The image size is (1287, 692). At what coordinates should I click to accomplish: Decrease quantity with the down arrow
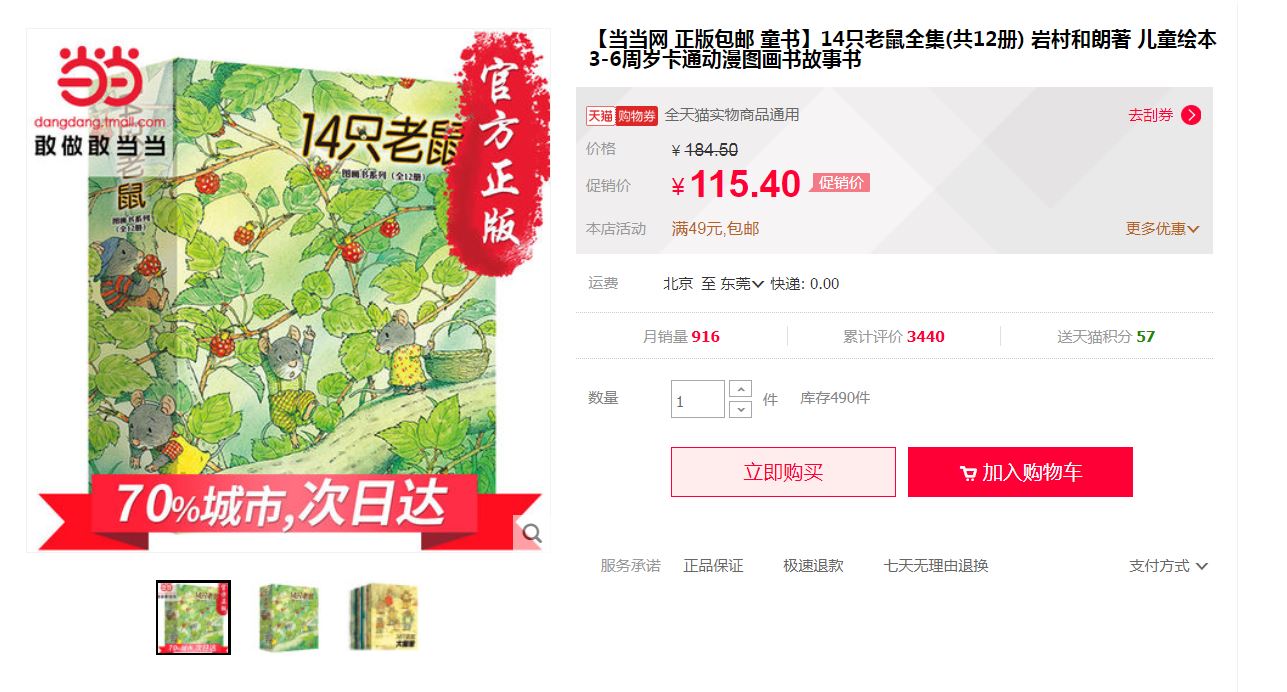[740, 409]
